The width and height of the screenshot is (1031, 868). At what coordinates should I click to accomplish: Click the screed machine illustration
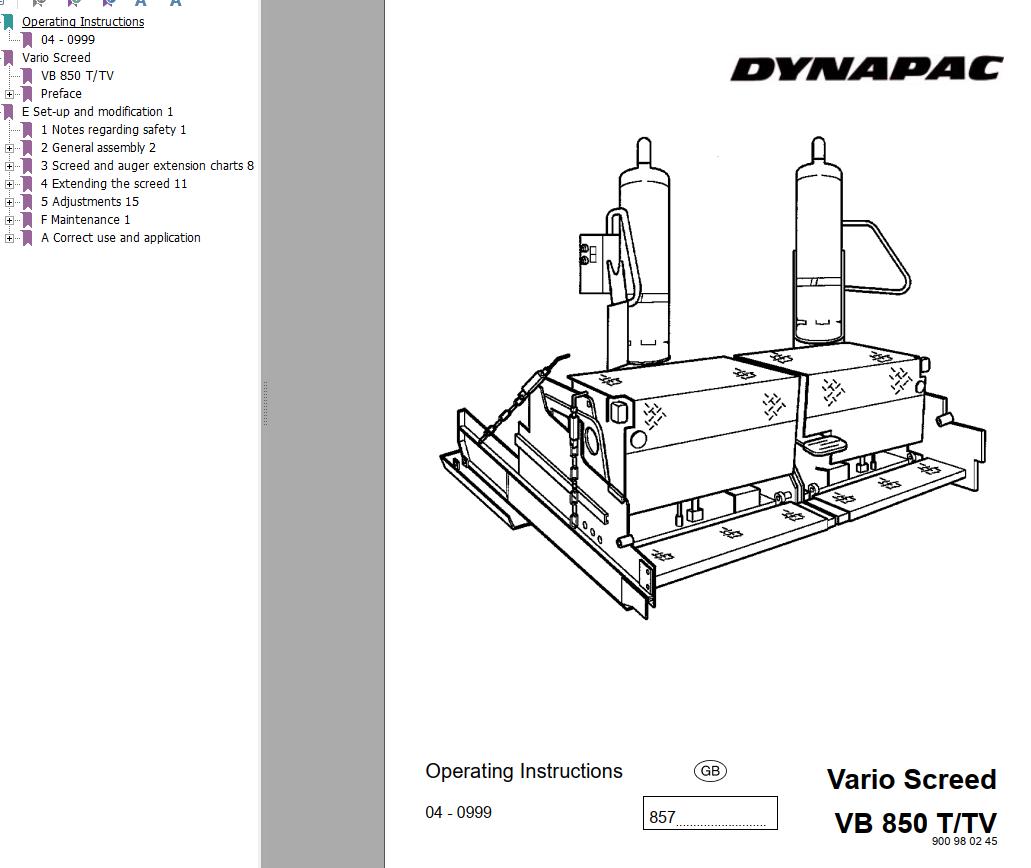tap(713, 378)
